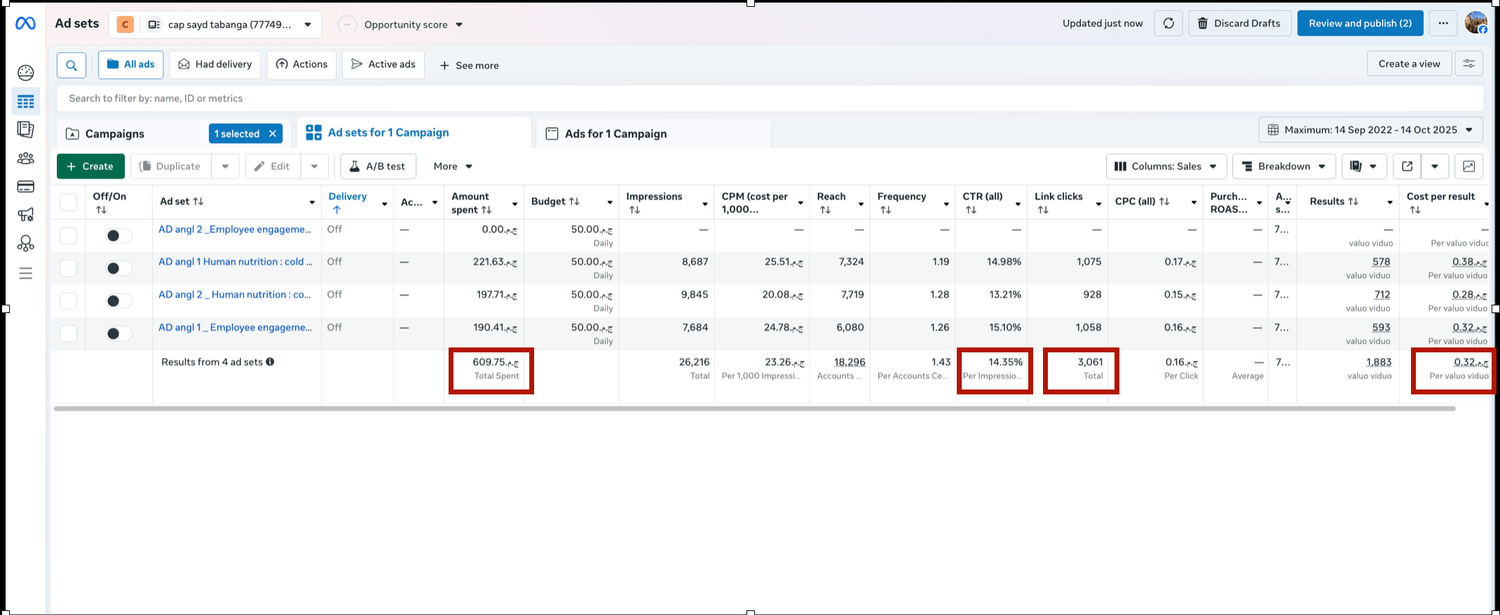1500x615 pixels.
Task: Click the Advertising megaphone sidebar icon
Action: point(25,215)
